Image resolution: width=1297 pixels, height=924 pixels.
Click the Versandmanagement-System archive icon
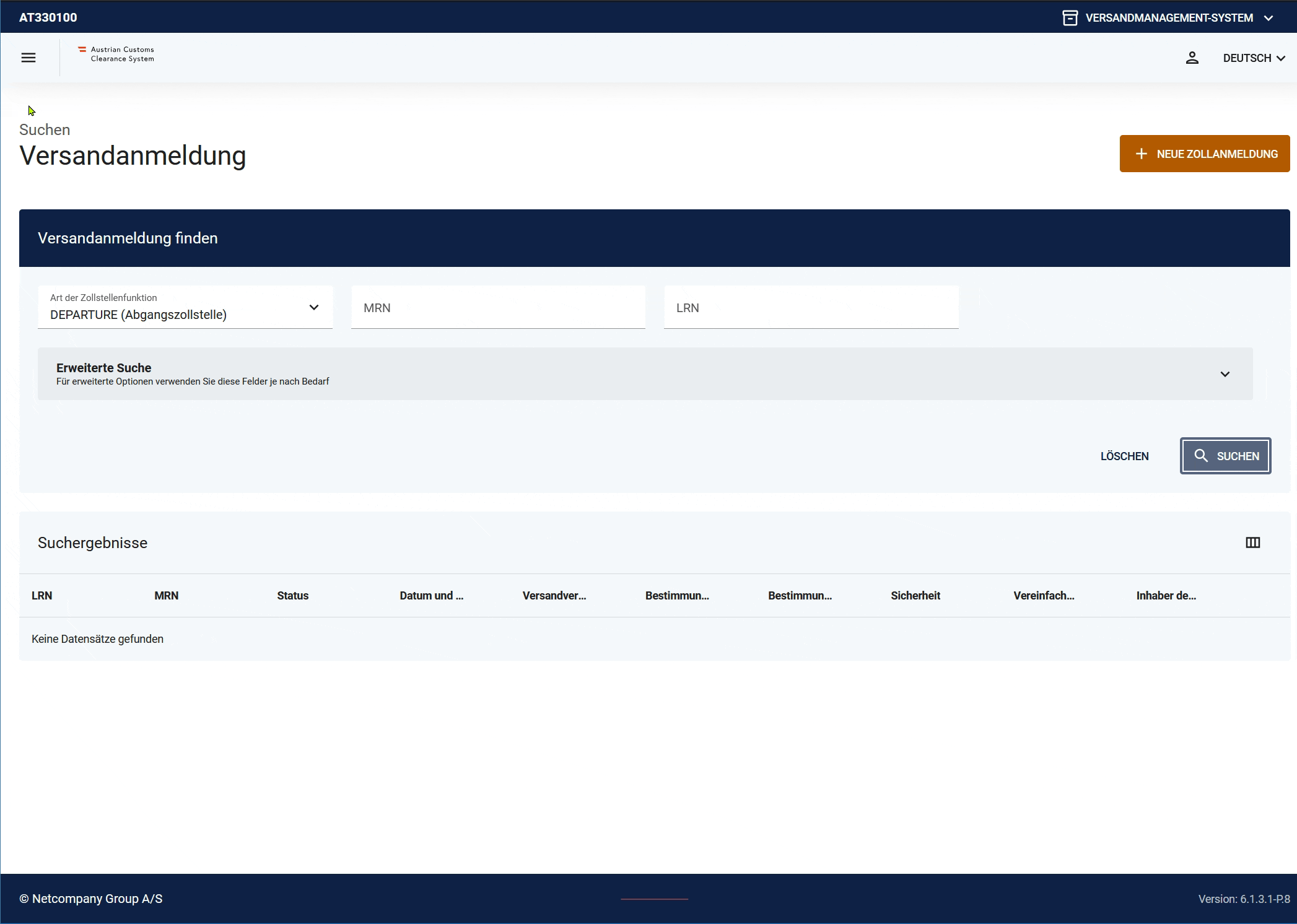tap(1070, 18)
